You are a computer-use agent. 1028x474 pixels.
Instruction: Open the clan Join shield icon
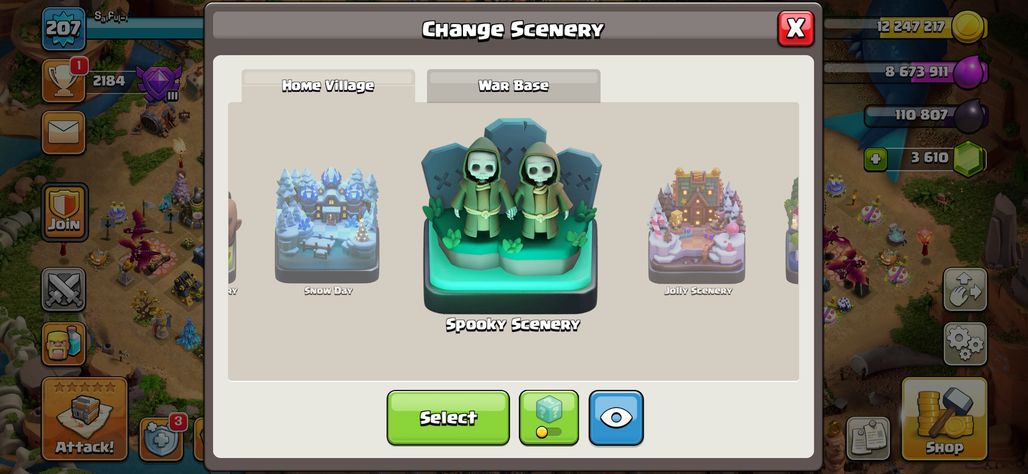tap(64, 212)
